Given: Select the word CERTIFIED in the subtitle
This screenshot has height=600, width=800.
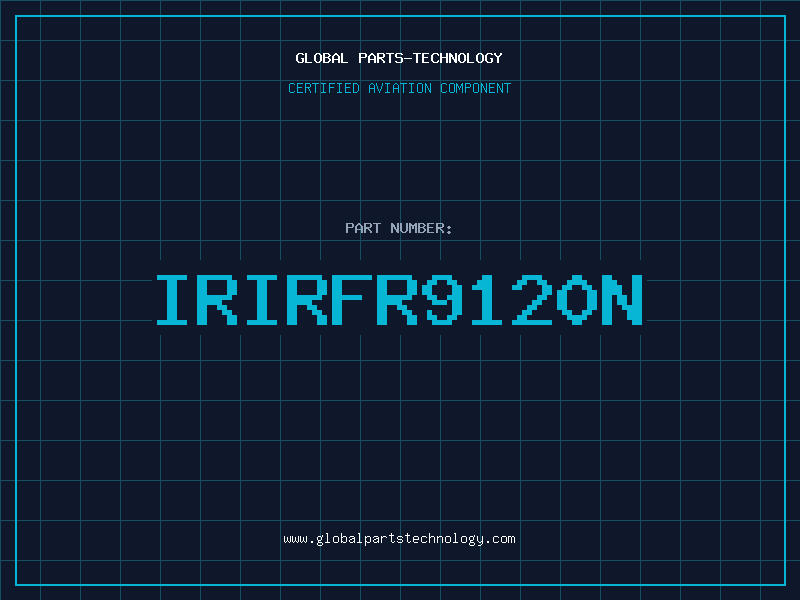Looking at the screenshot, I should click(x=323, y=88).
